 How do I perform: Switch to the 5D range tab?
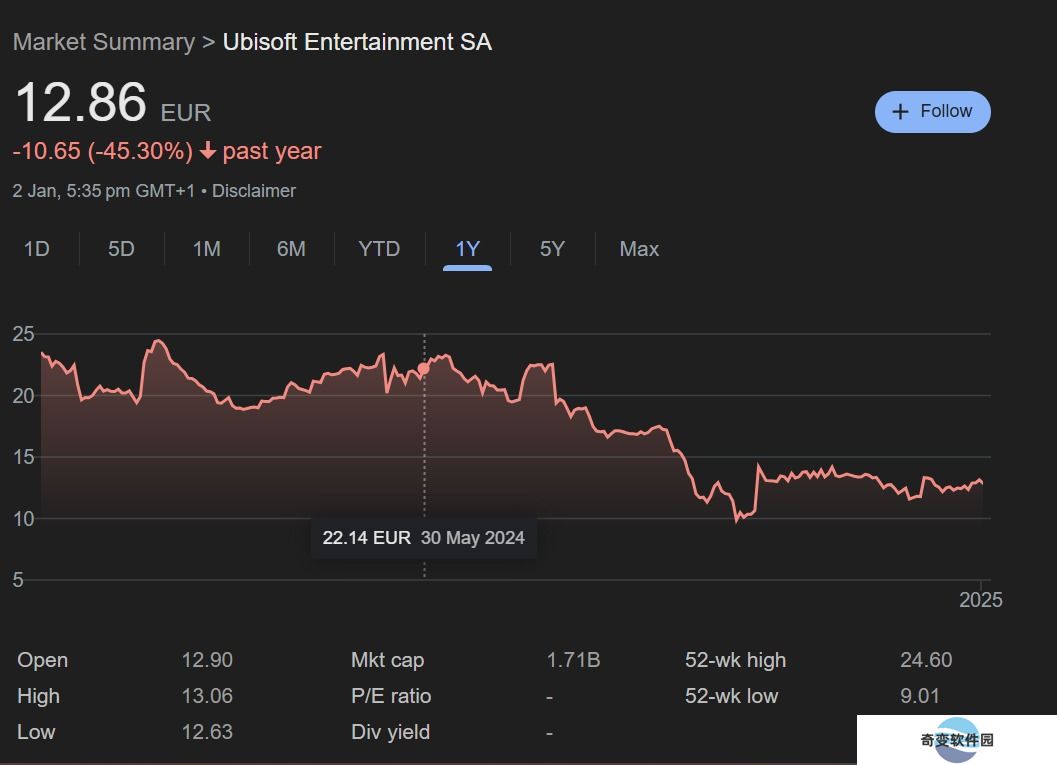(x=121, y=249)
